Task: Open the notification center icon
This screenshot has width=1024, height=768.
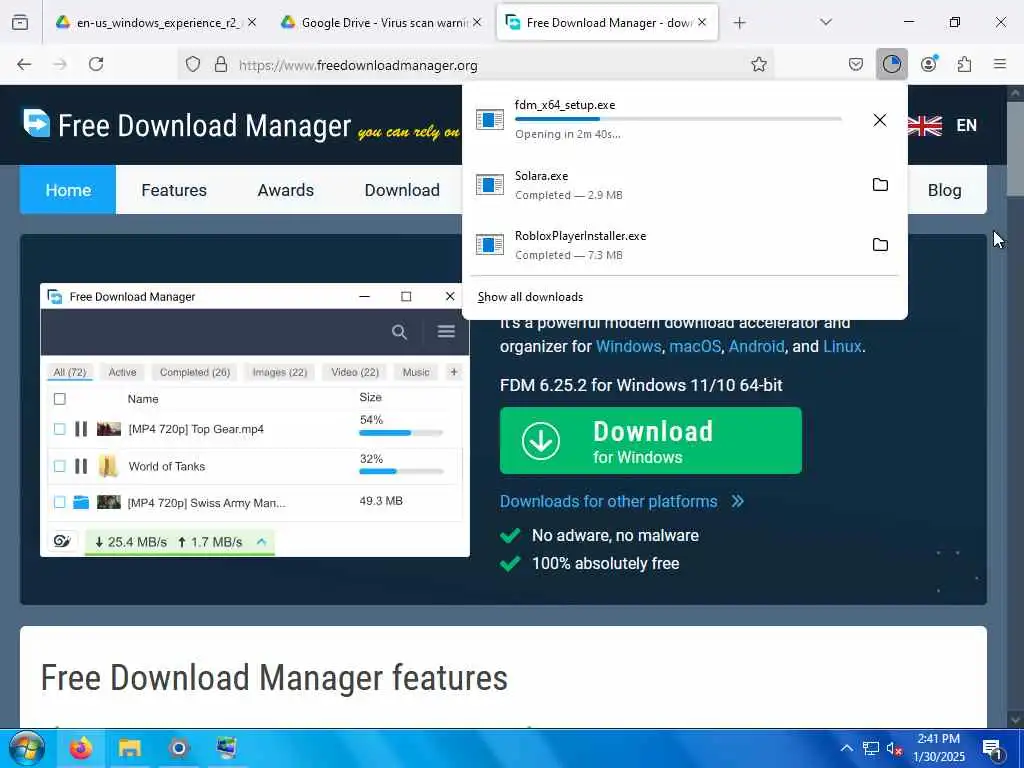Action: [992, 749]
